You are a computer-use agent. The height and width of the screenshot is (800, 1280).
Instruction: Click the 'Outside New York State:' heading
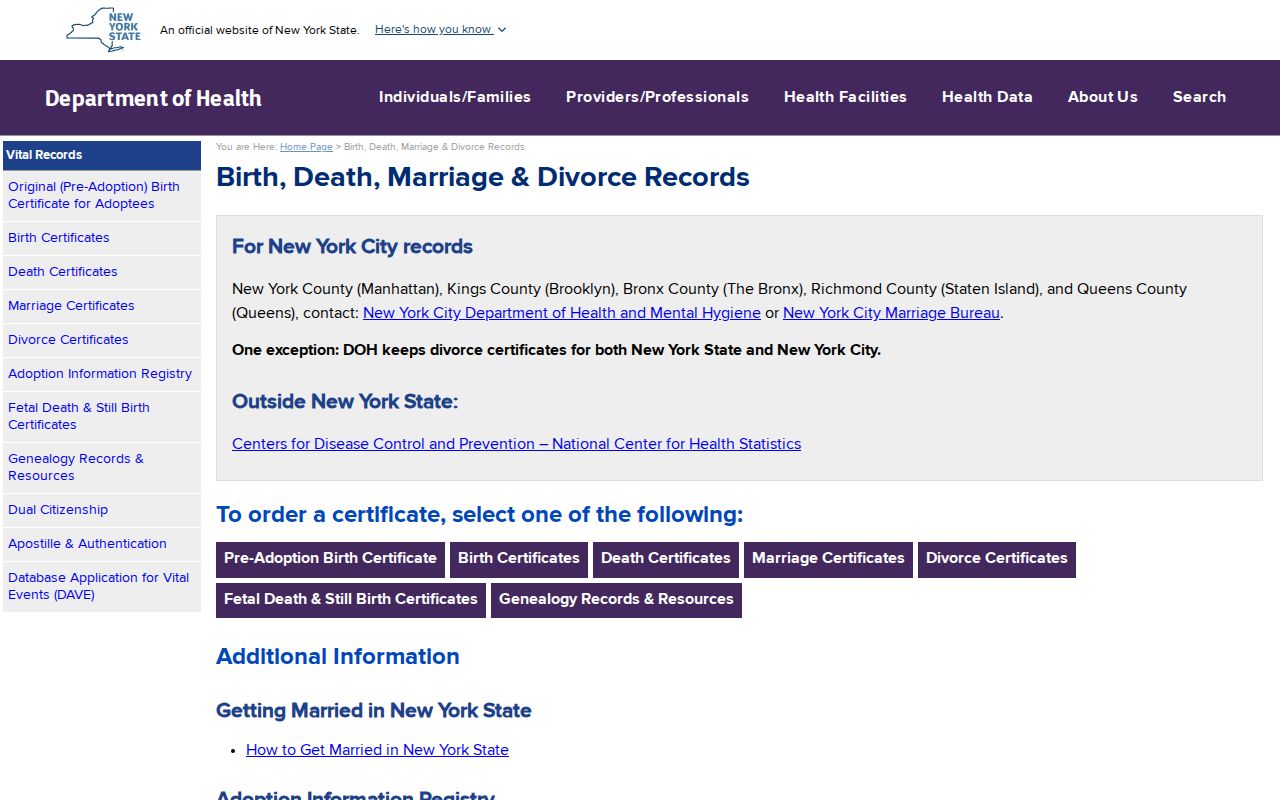pyautogui.click(x=345, y=402)
